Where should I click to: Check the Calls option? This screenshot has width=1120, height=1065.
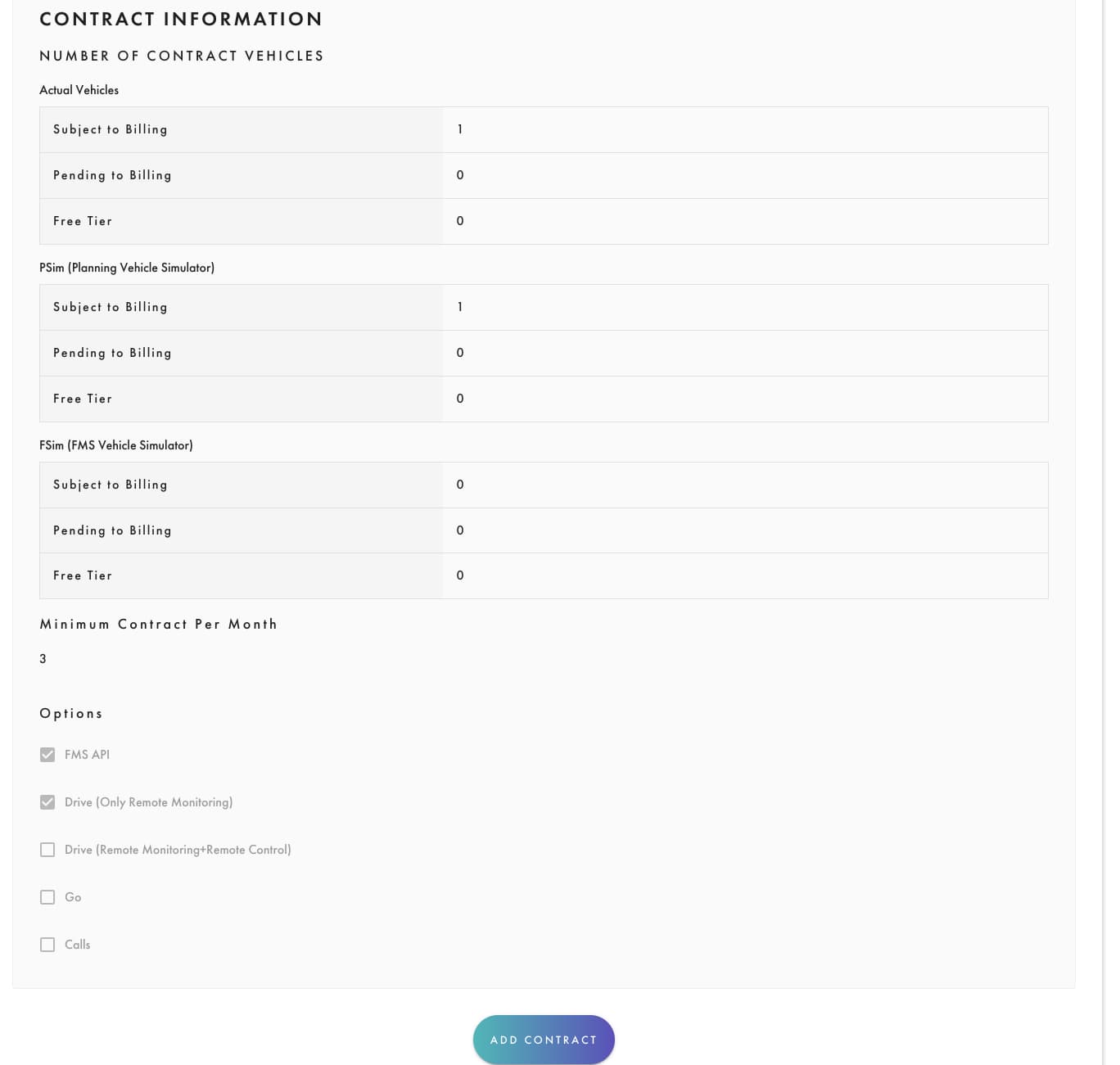pyautogui.click(x=47, y=945)
